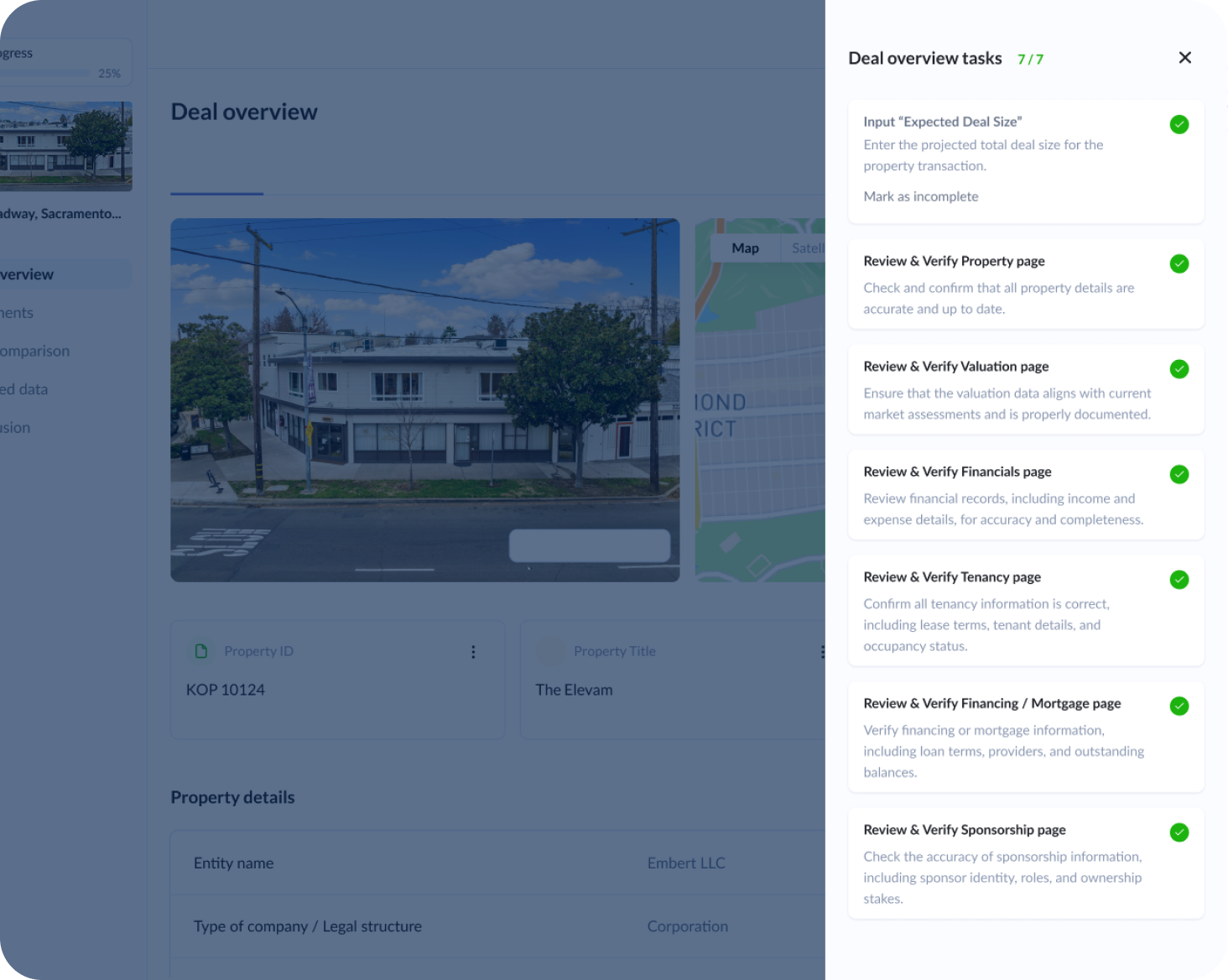This screenshot has height=980, width=1228.
Task: Close the Deal overview tasks panel
Action: 1184,58
